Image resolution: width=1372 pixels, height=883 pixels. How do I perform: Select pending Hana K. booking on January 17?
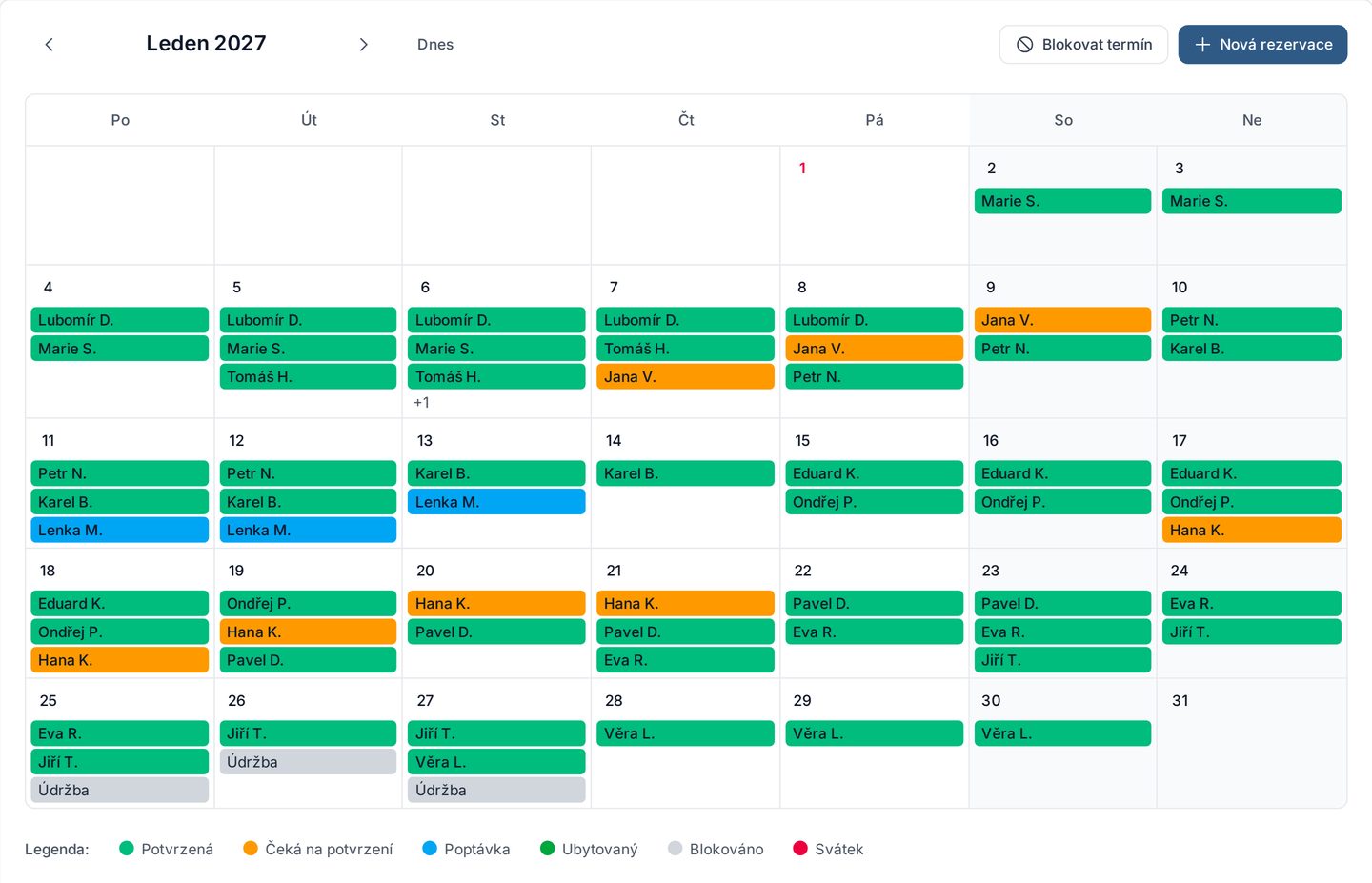pyautogui.click(x=1251, y=531)
